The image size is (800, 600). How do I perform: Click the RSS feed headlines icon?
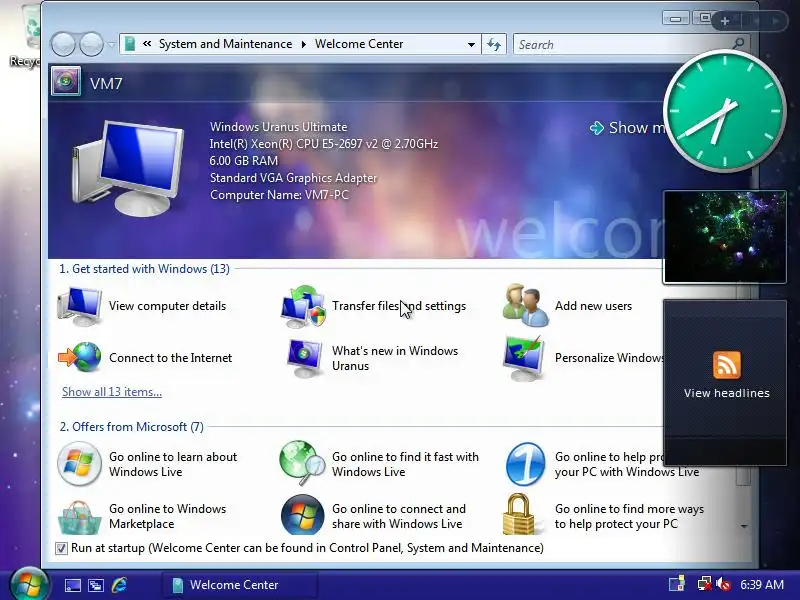click(727, 365)
